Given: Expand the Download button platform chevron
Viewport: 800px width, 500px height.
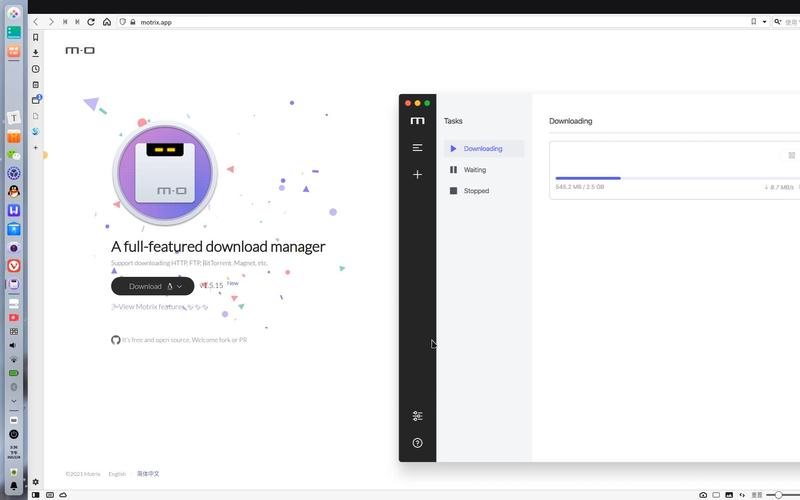Looking at the screenshot, I should [180, 286].
